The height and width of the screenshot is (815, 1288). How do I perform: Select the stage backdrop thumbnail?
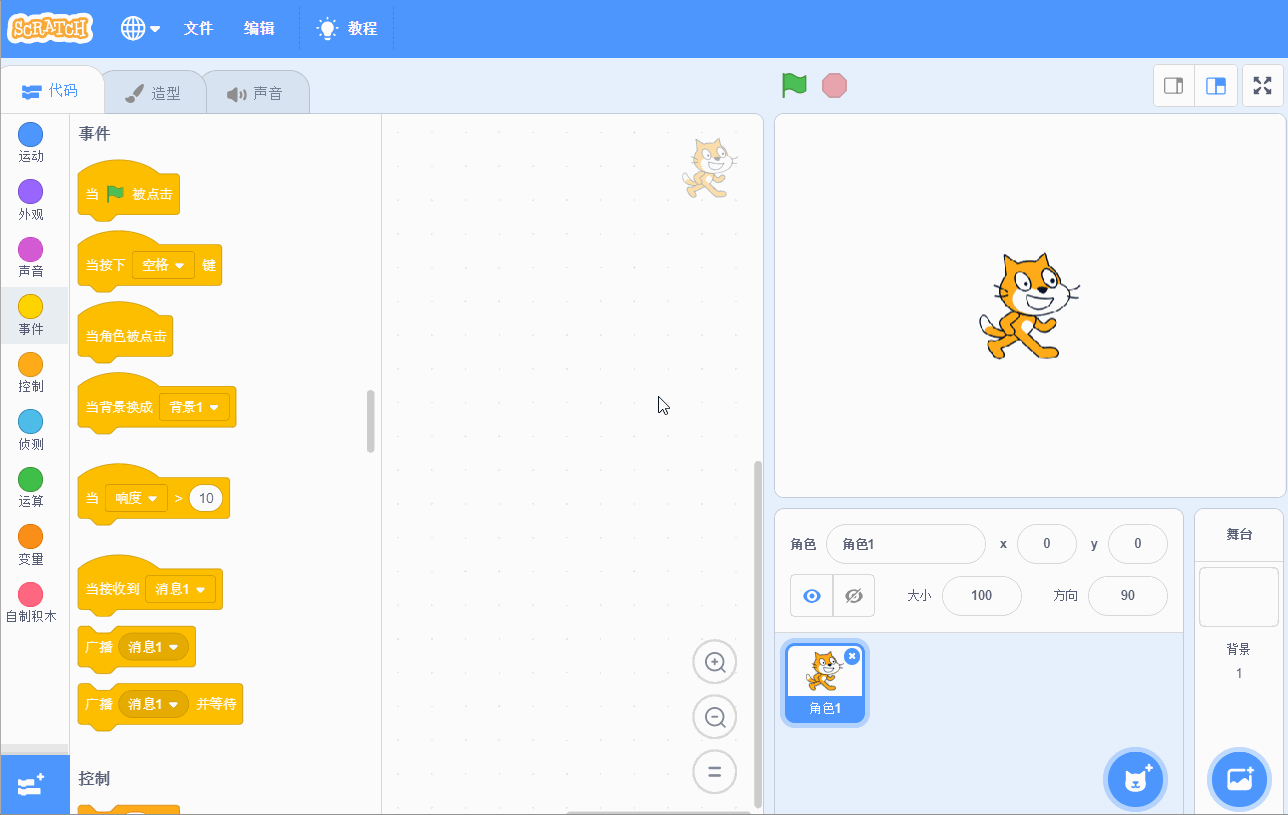click(x=1239, y=597)
